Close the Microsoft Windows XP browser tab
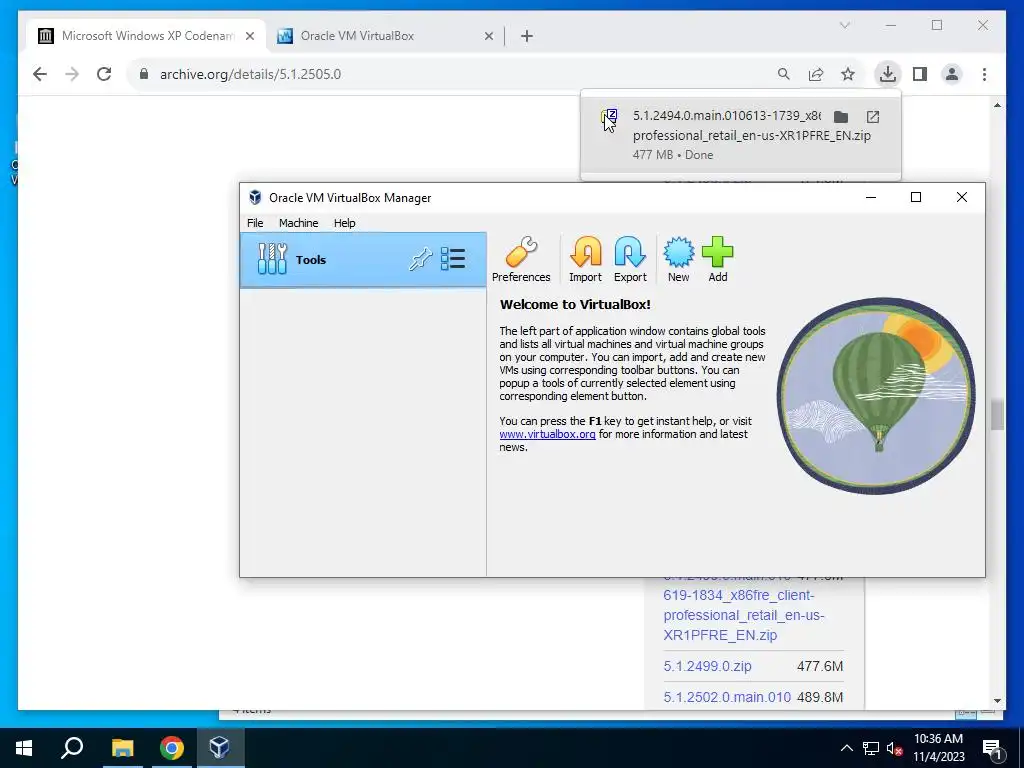Image resolution: width=1024 pixels, height=768 pixels. pyautogui.click(x=249, y=36)
